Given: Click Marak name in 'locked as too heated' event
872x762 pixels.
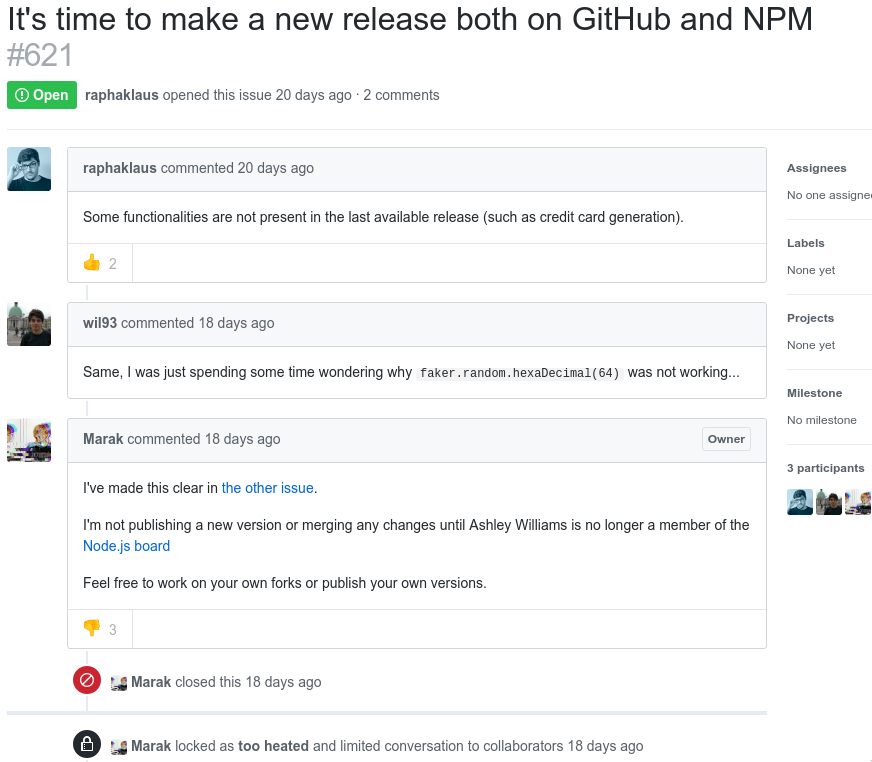Looking at the screenshot, I should click(151, 746).
